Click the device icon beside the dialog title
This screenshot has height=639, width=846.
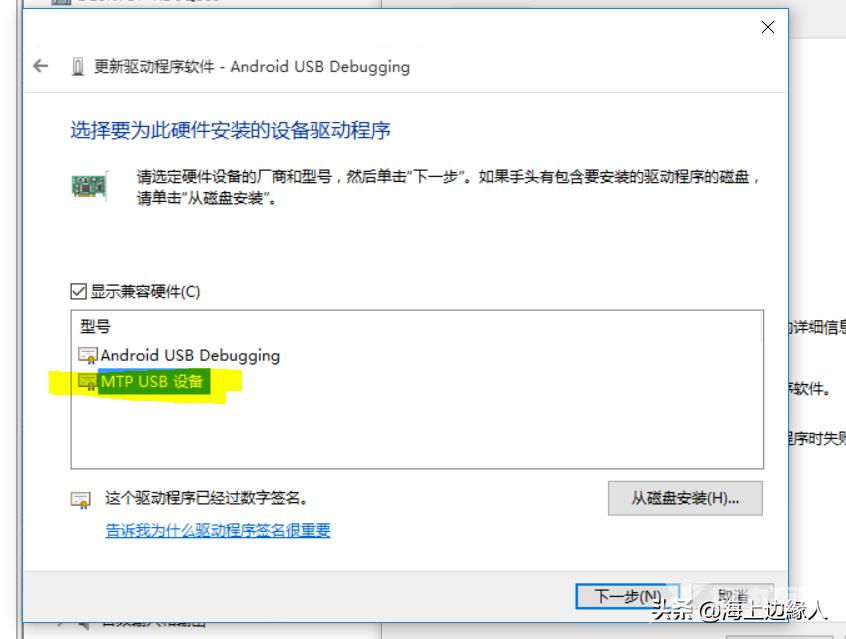(78, 67)
